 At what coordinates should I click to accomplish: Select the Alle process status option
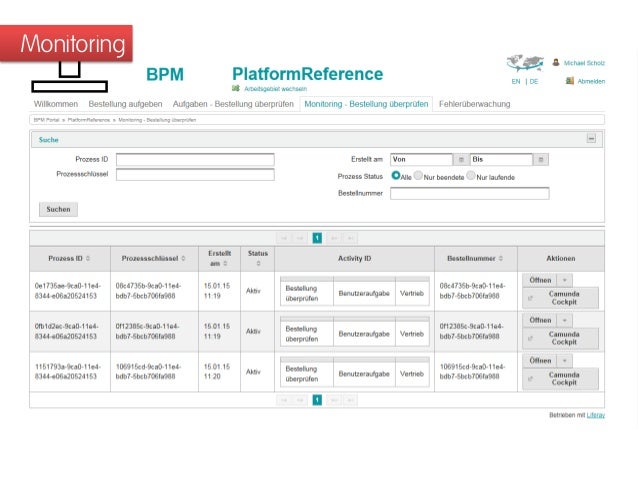point(395,175)
